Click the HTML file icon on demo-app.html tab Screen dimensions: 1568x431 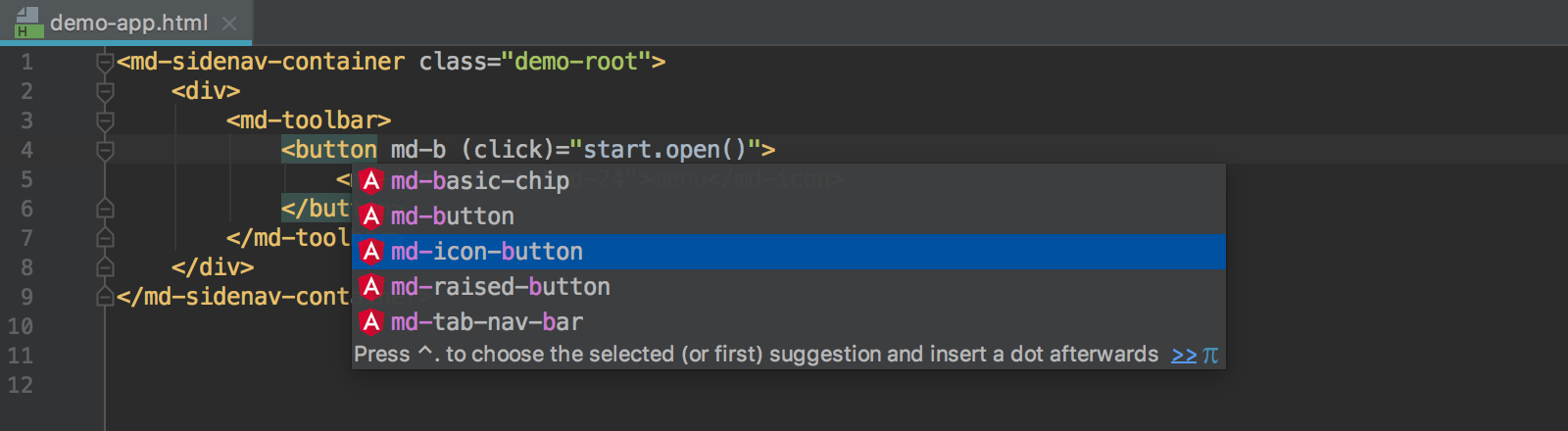tap(28, 23)
